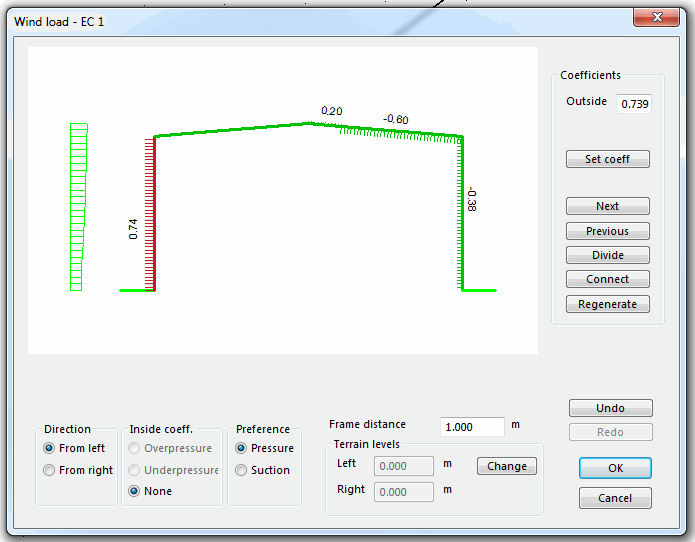This screenshot has height=542, width=695.
Task: Confirm with the OK button
Action: [x=615, y=468]
